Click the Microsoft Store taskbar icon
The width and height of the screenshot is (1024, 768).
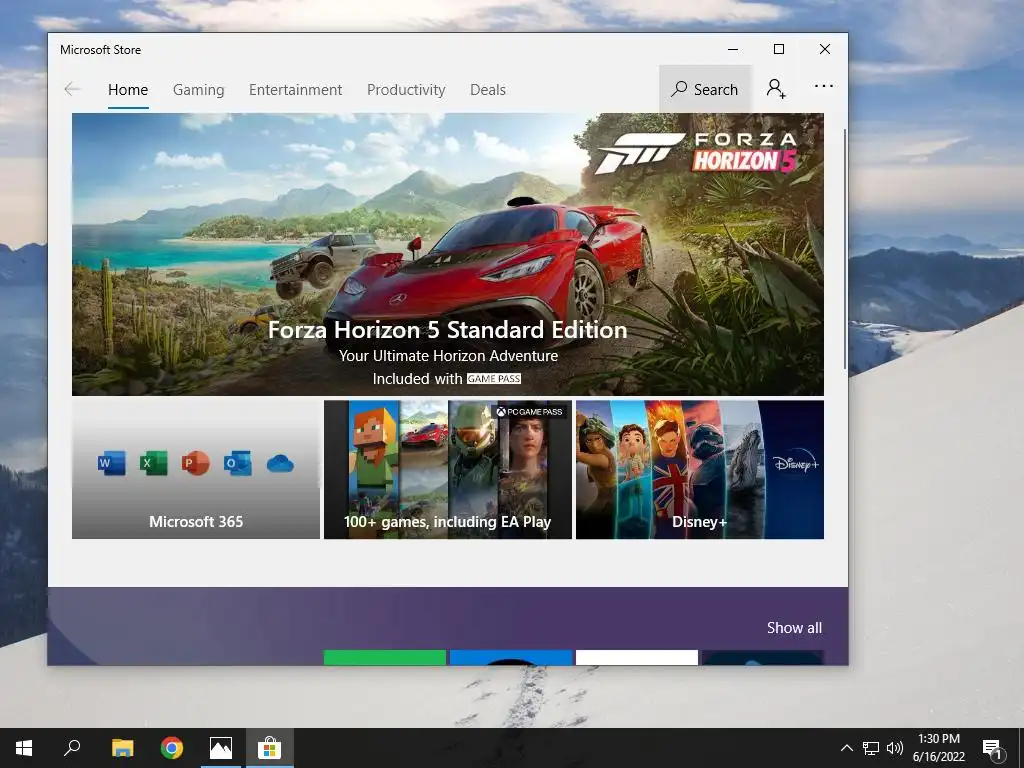coord(269,748)
